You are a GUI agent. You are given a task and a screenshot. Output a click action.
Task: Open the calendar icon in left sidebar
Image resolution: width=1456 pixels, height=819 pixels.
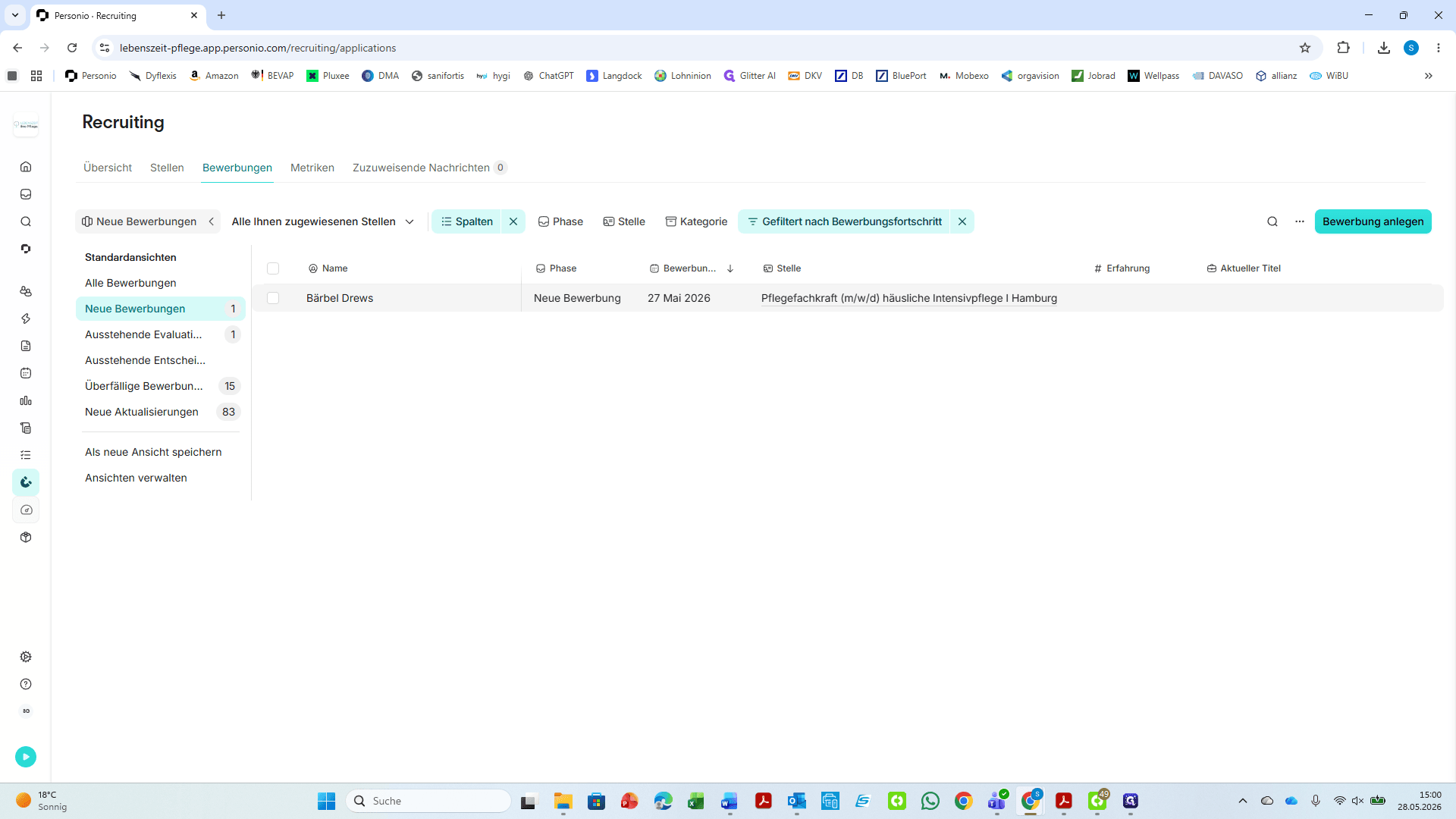point(26,373)
